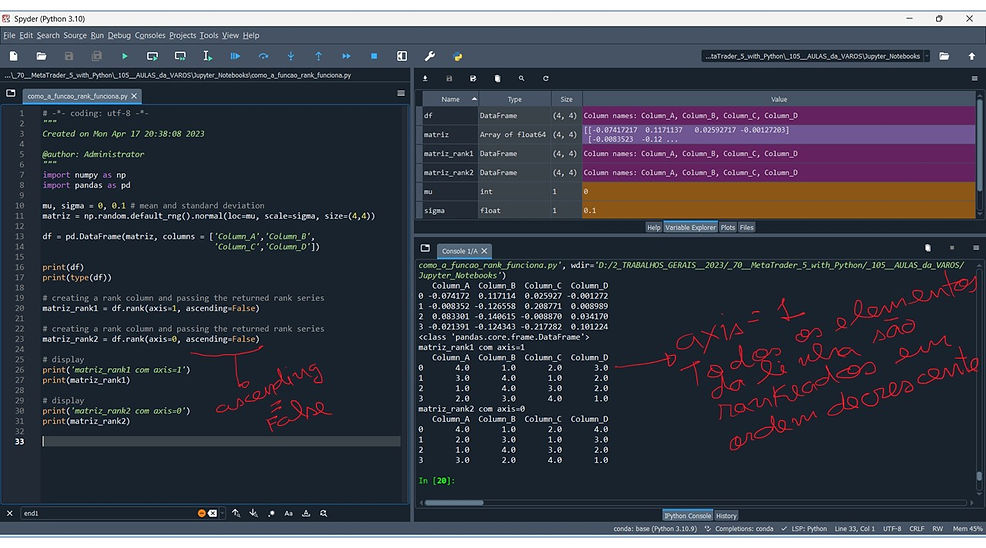This screenshot has height=548, width=986.
Task: Toggle case sensitive search
Action: [x=289, y=513]
